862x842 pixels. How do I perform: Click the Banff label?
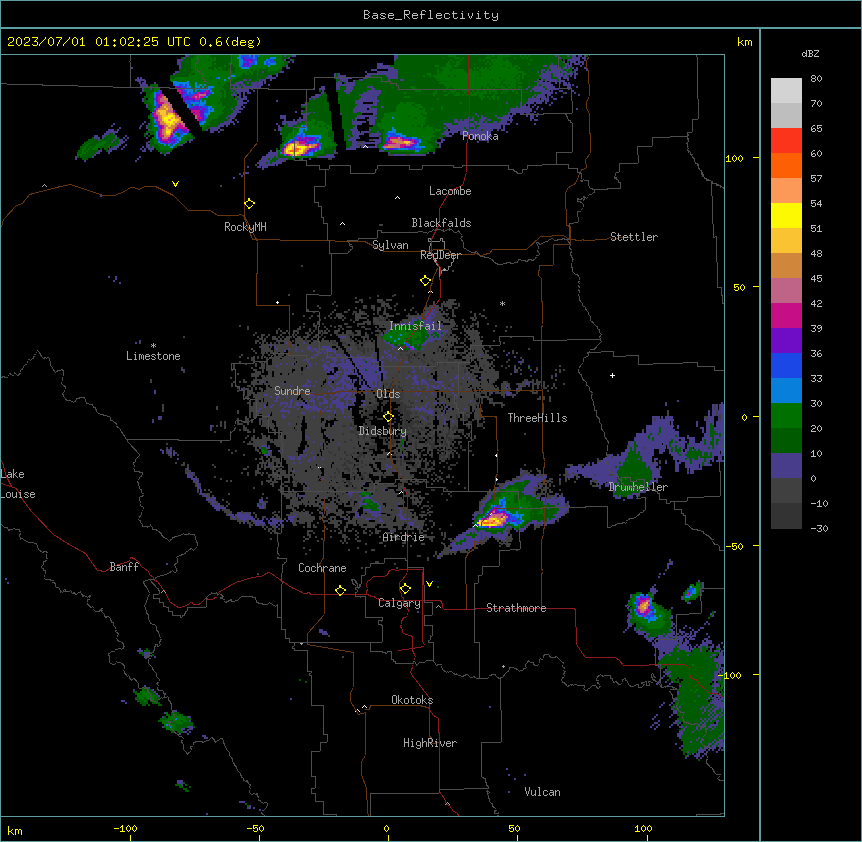[x=124, y=567]
